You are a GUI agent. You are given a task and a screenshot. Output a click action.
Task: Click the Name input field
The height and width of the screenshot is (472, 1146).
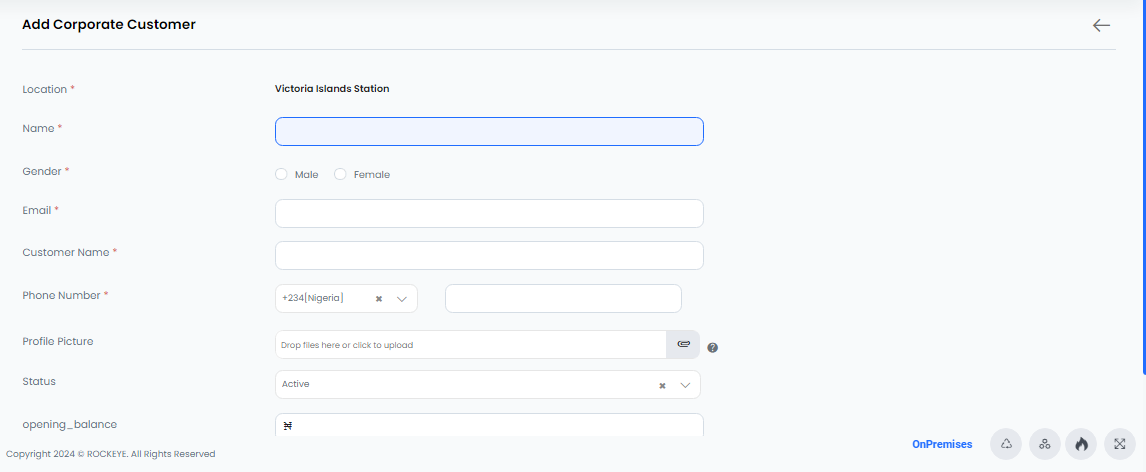click(489, 132)
